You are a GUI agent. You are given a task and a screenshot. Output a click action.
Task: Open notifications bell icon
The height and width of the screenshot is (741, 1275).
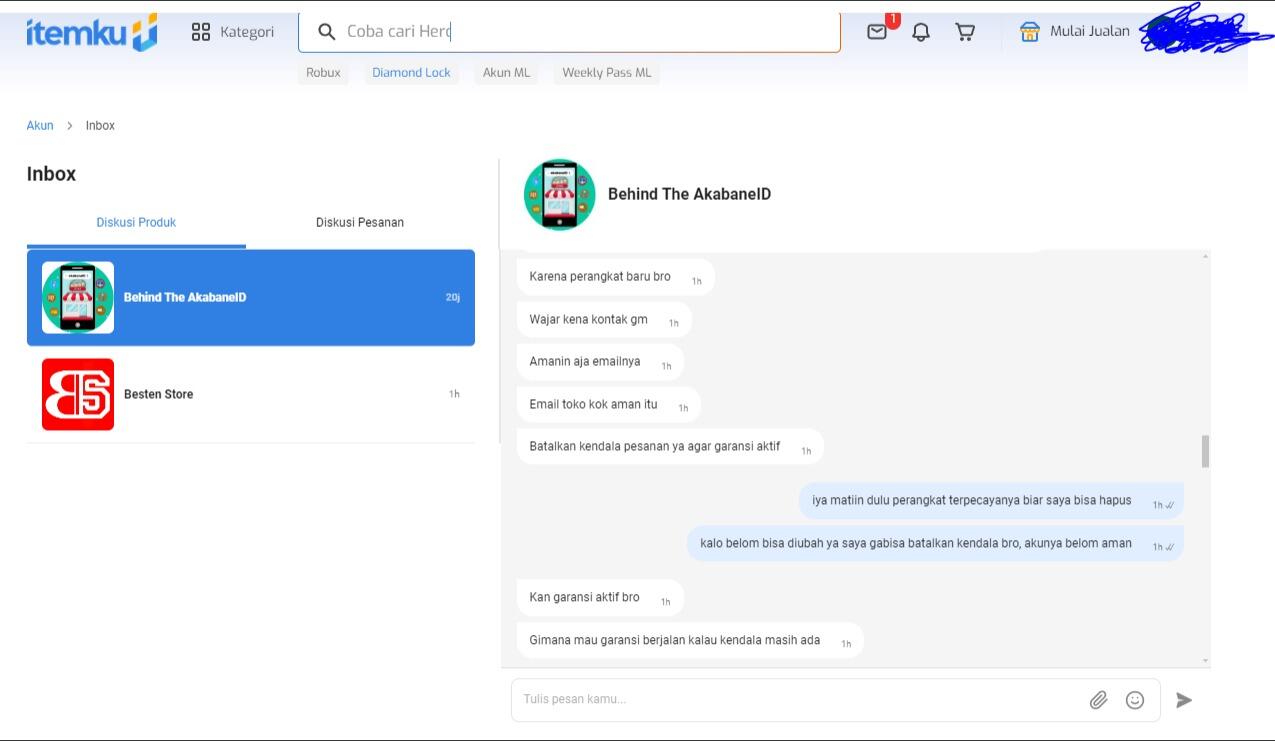(x=921, y=32)
